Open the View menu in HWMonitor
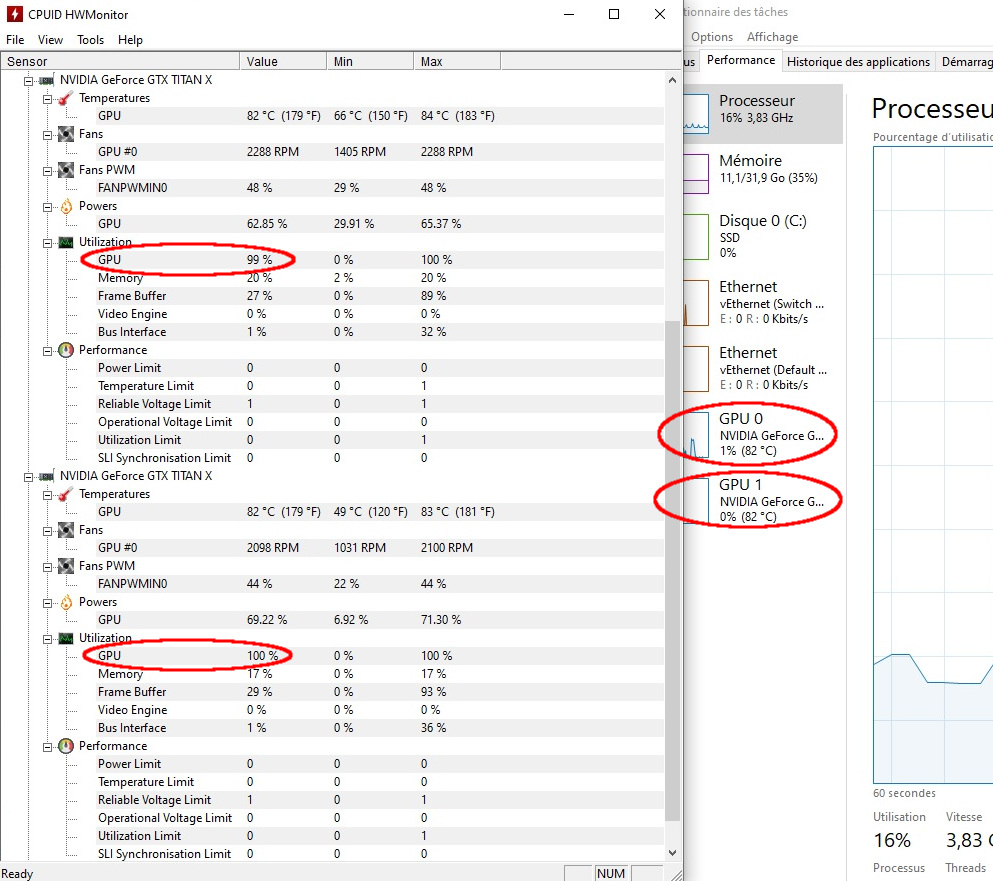The height and width of the screenshot is (881, 993). pos(50,40)
